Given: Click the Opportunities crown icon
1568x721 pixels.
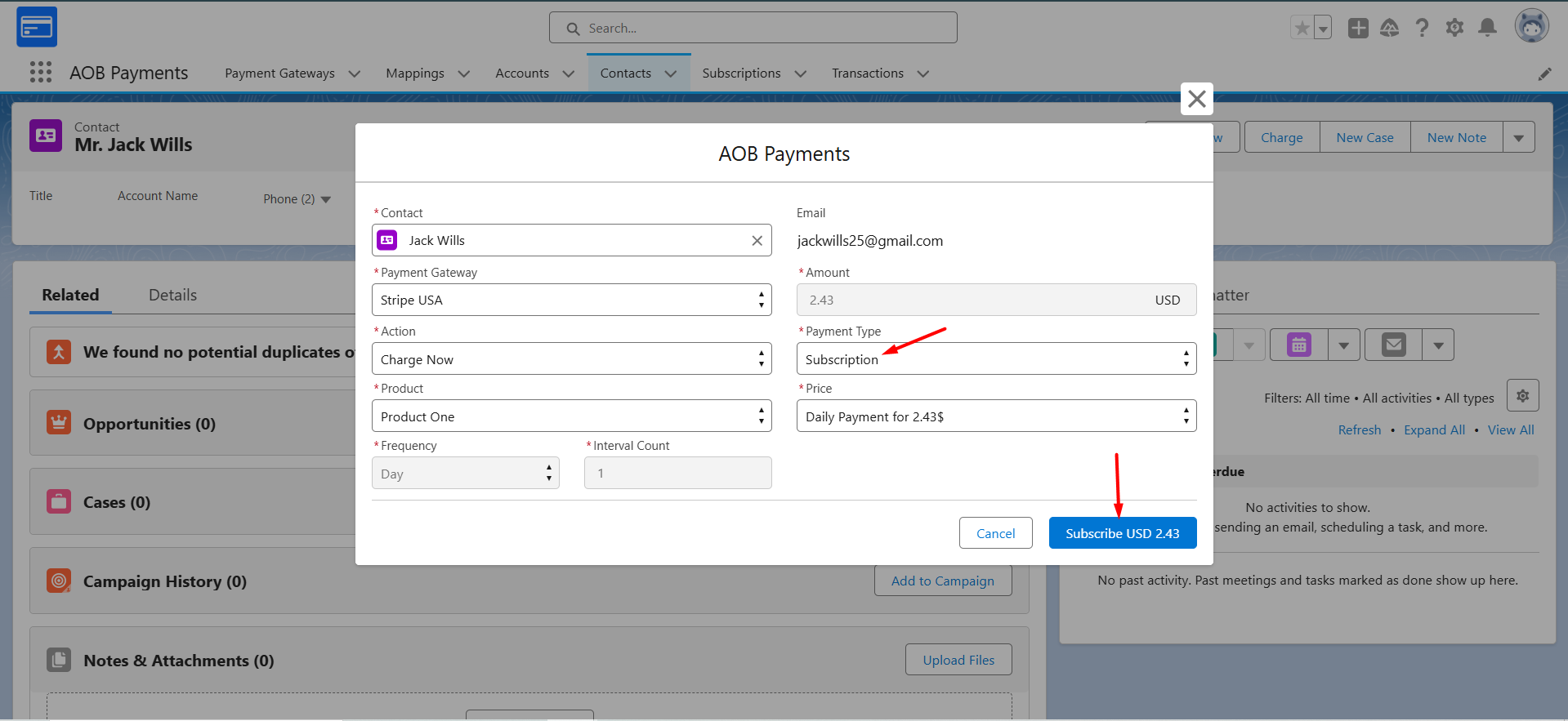Looking at the screenshot, I should [59, 423].
